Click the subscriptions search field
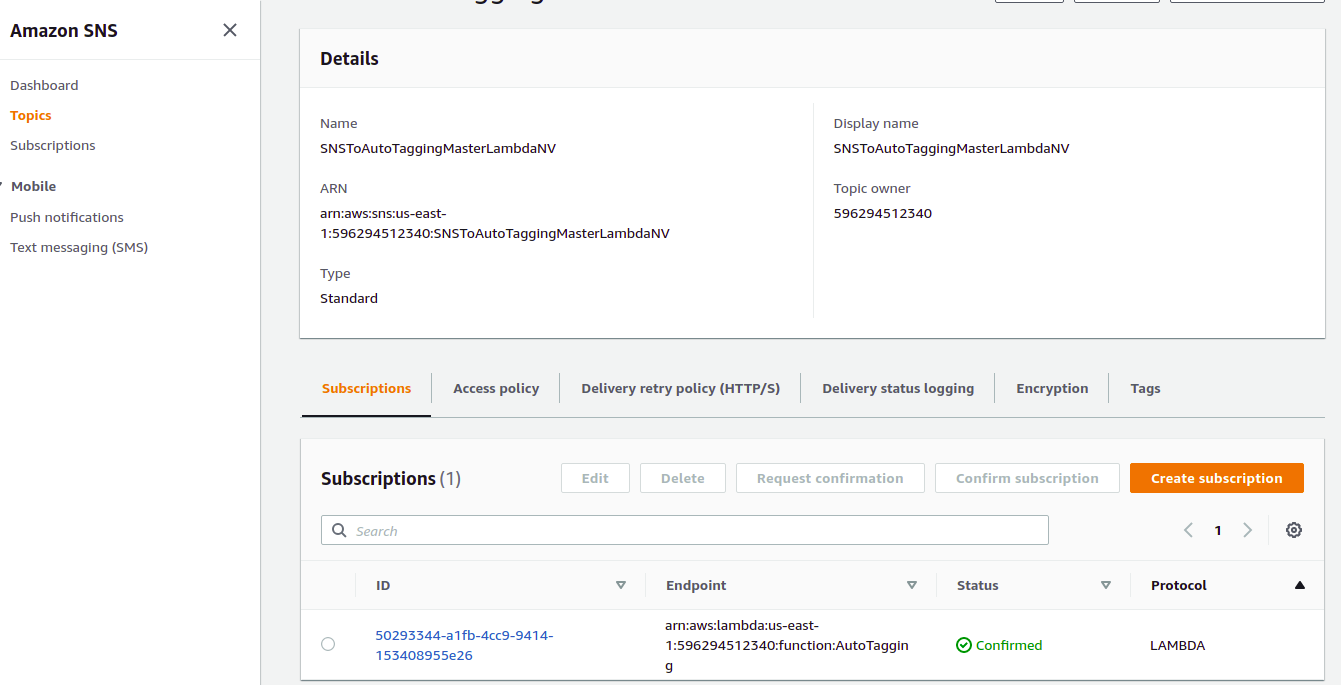Viewport: 1341px width, 685px height. (685, 530)
